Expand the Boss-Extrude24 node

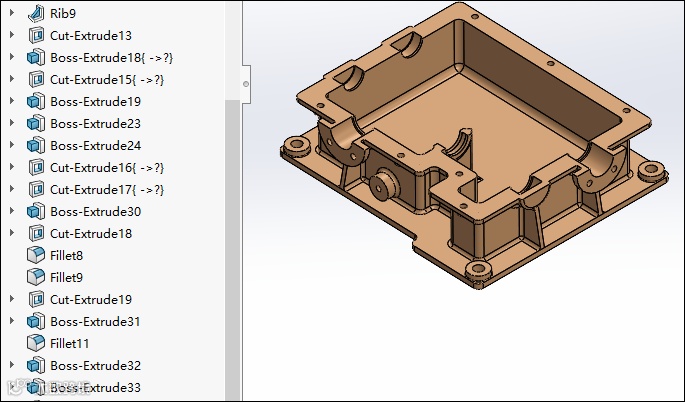tap(12, 145)
